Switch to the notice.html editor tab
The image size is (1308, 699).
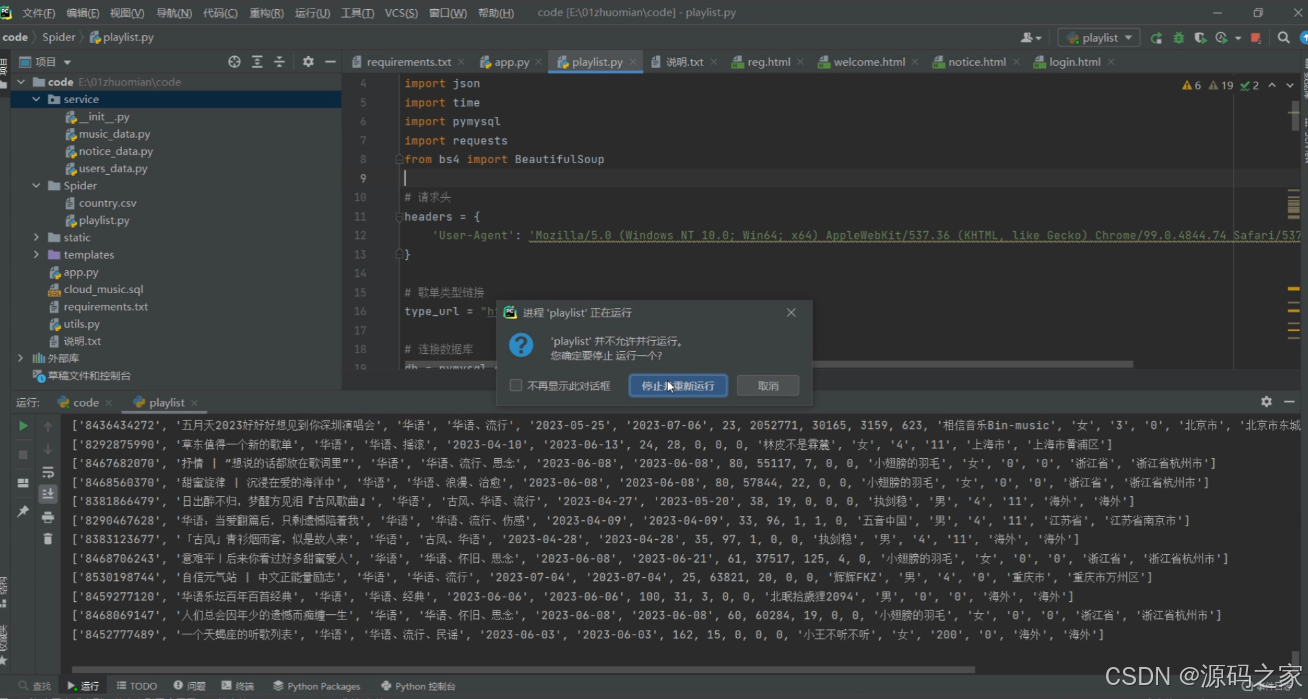[x=976, y=62]
